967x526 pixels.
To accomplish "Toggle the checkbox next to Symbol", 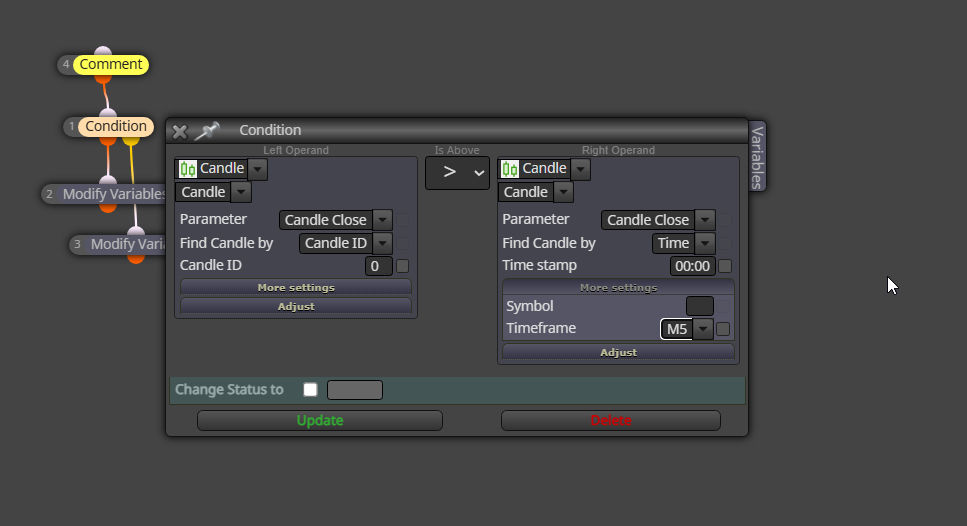I will pyautogui.click(x=723, y=306).
